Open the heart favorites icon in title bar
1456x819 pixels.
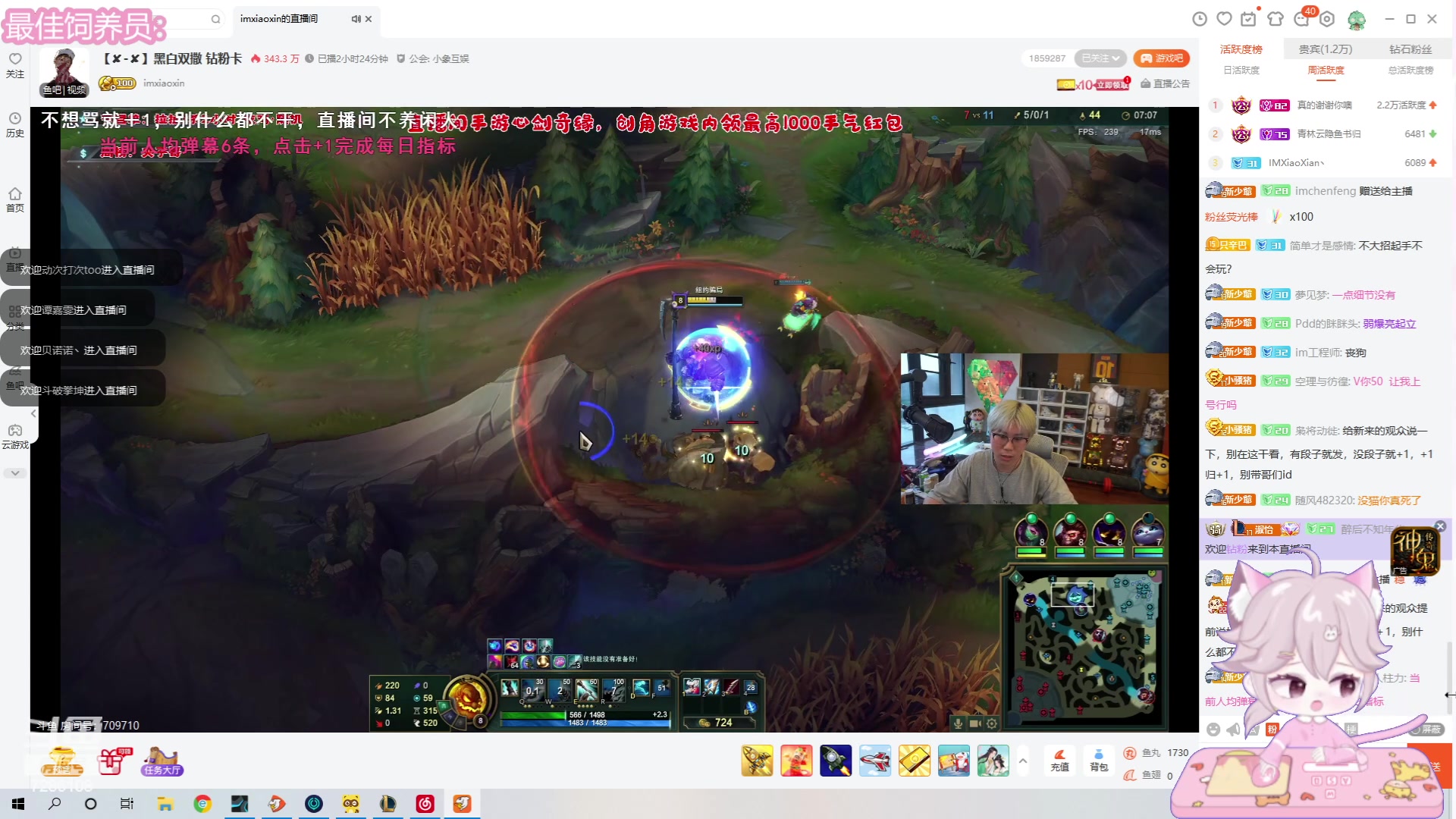[1224, 19]
